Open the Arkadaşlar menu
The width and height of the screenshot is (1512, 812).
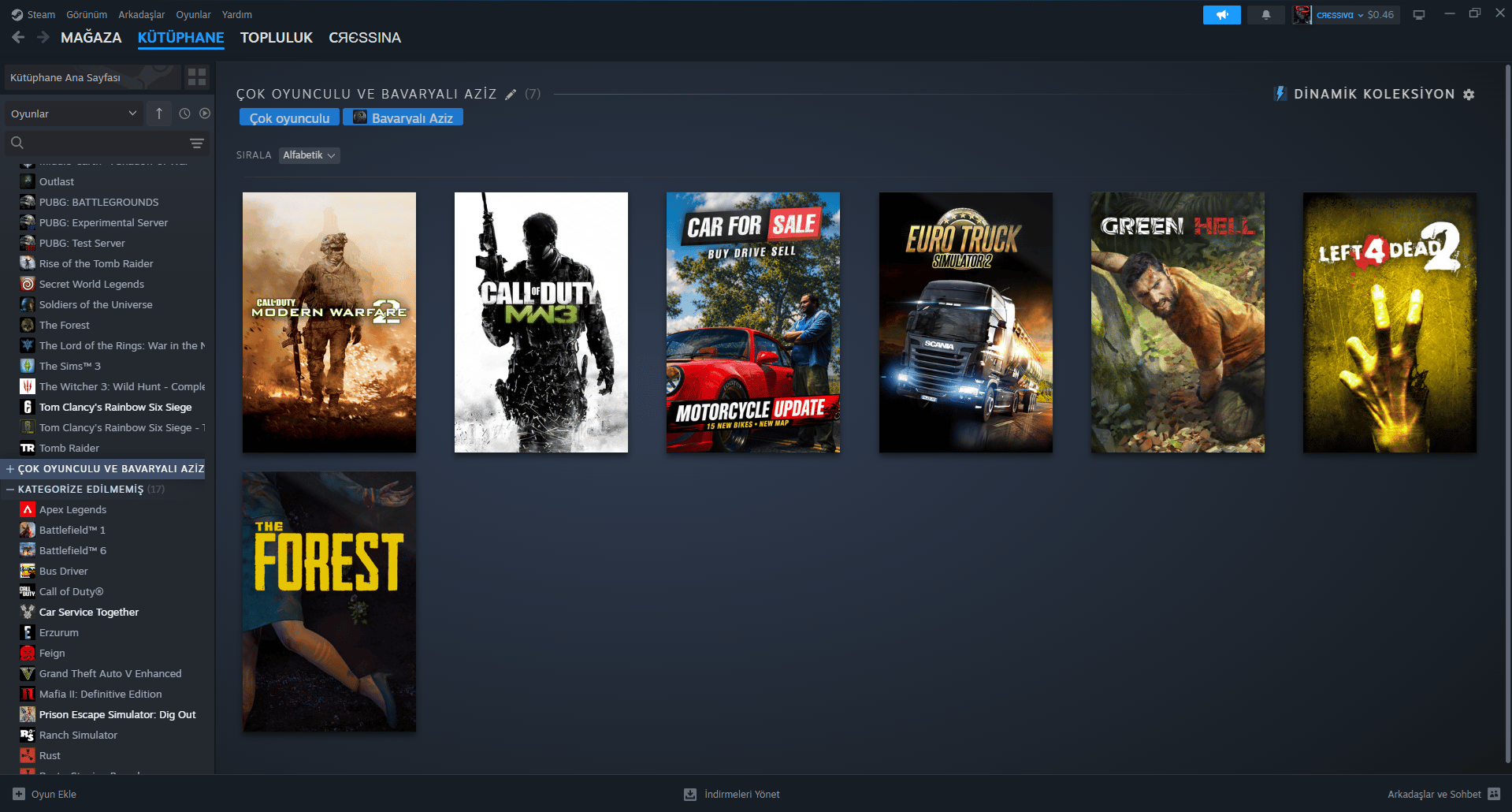tap(142, 15)
